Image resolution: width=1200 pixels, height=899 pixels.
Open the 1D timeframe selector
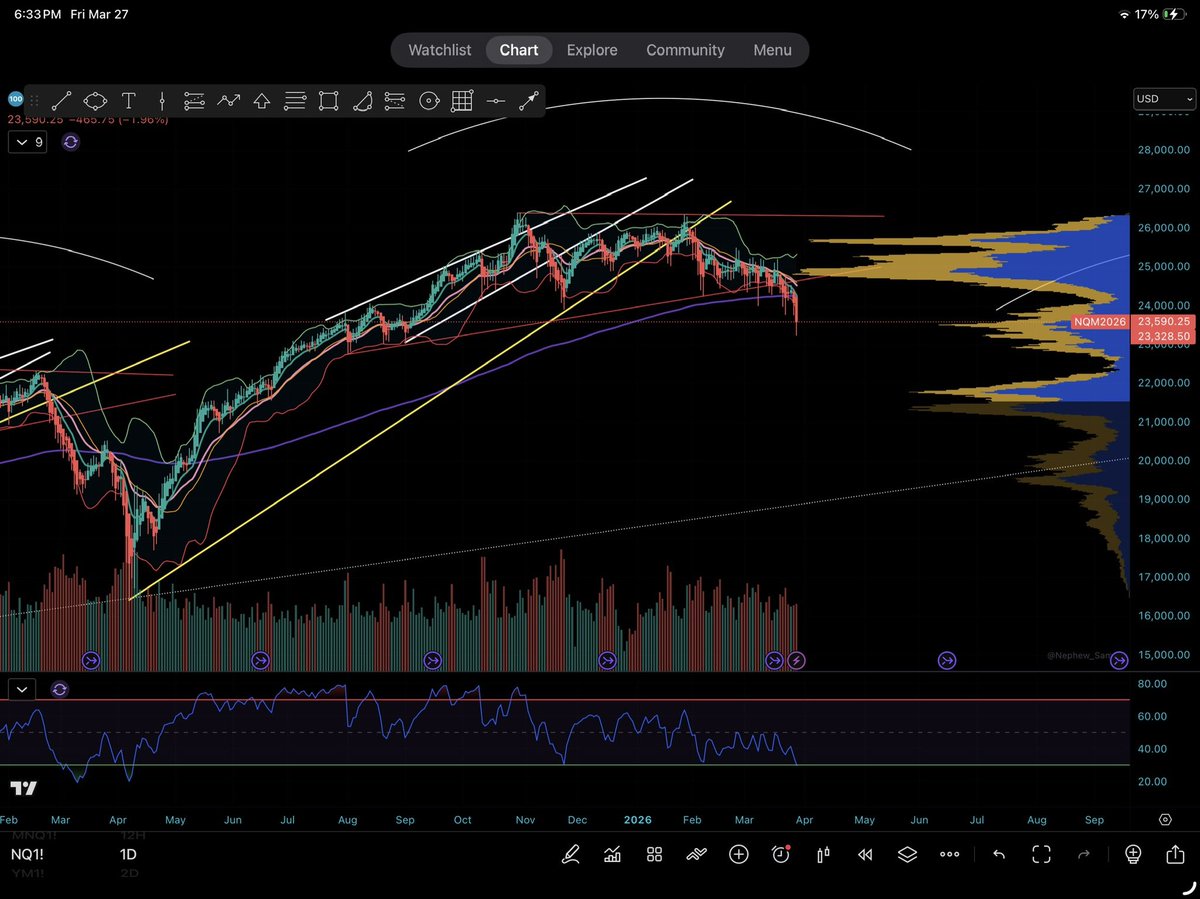(130, 854)
